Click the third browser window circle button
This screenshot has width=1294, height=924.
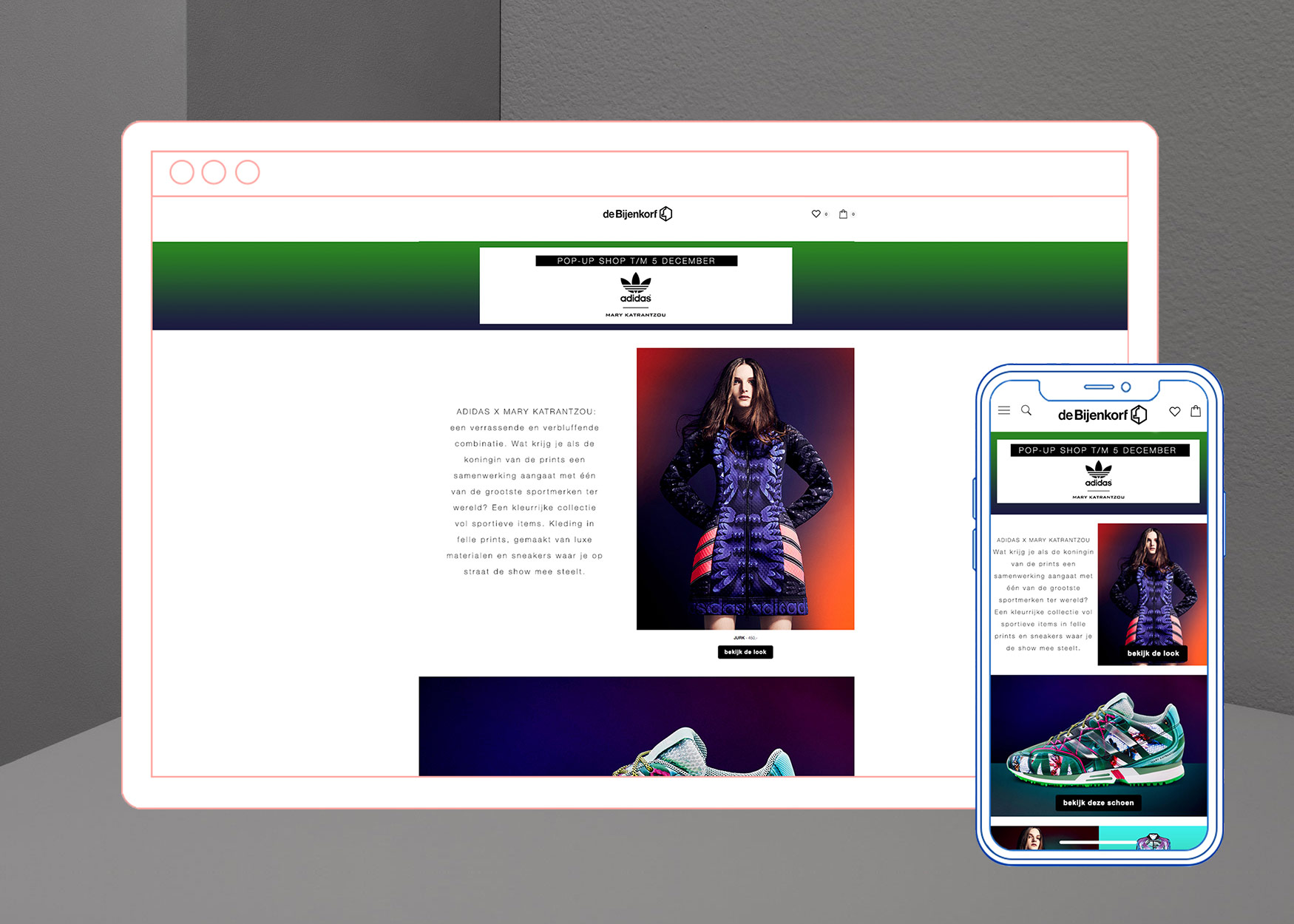(248, 172)
